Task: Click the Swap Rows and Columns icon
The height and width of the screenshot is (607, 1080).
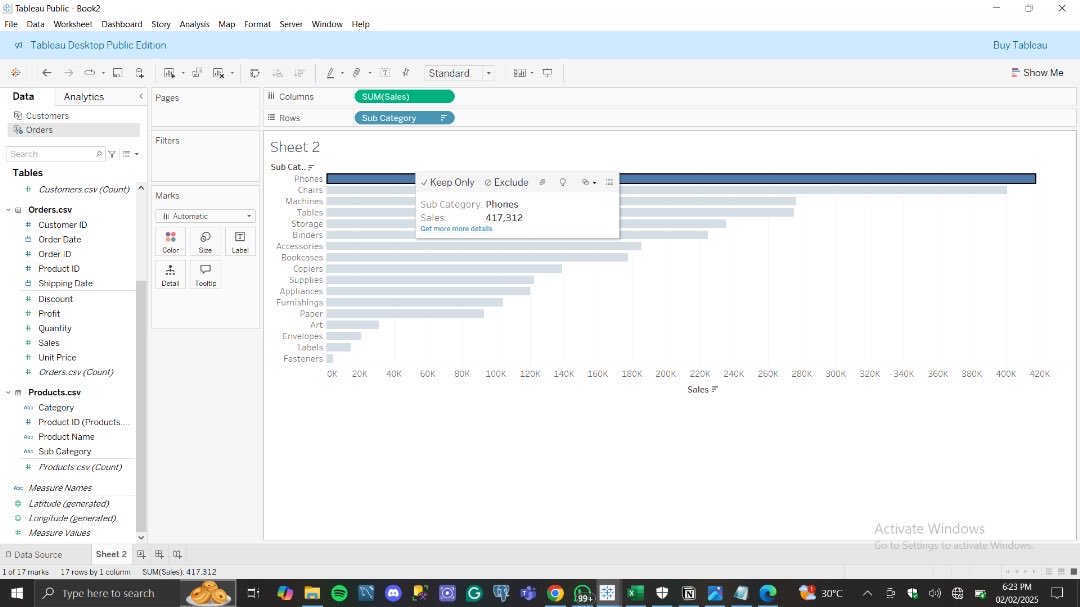Action: 254,72
